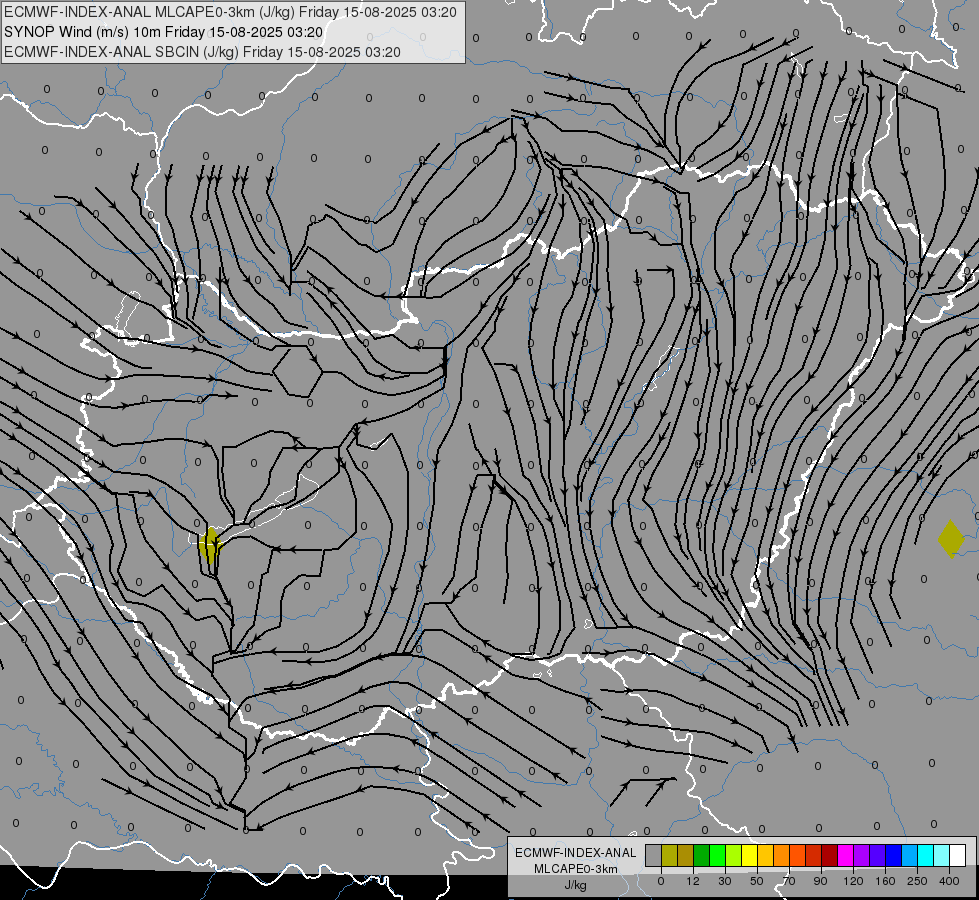Select the bright green legend swatch
Screen dimensions: 979x900
click(717, 855)
